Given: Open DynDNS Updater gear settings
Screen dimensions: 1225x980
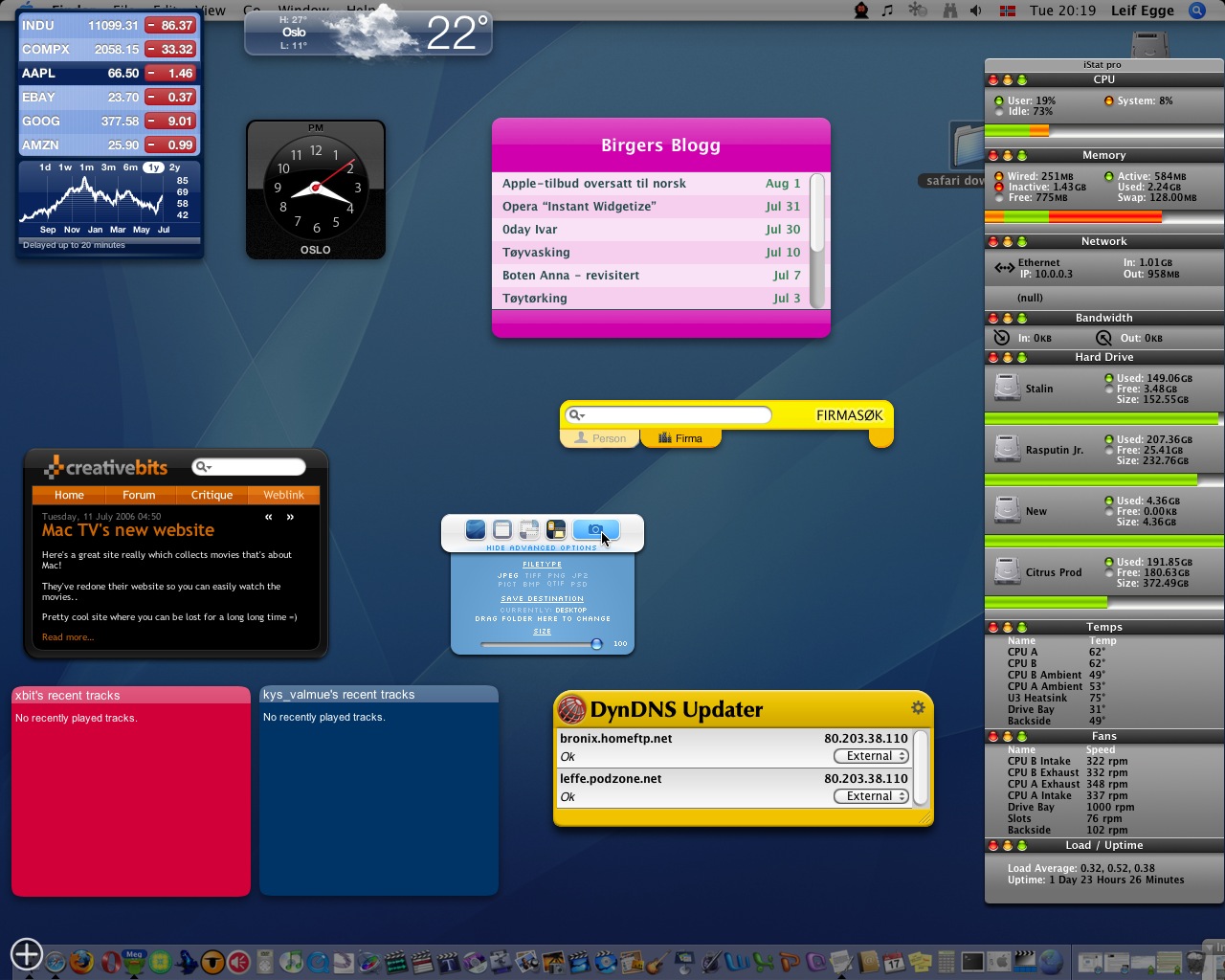Looking at the screenshot, I should pyautogui.click(x=918, y=707).
